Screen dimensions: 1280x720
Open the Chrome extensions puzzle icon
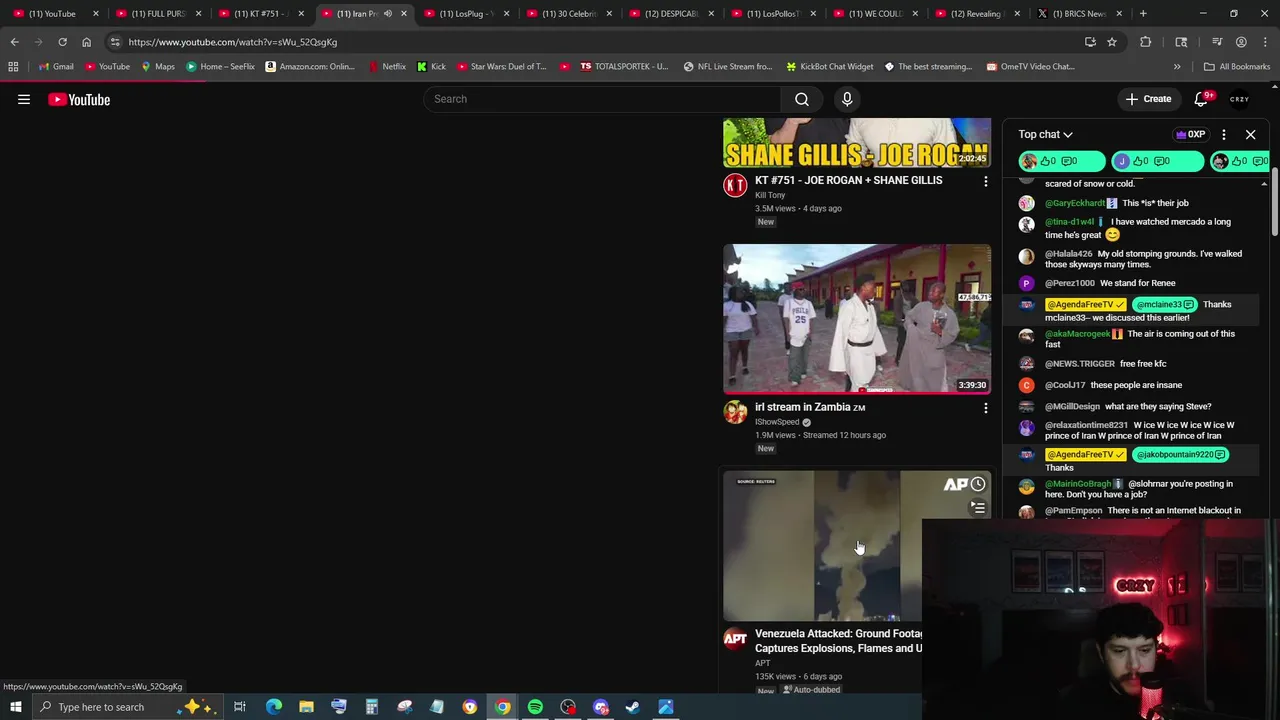click(1145, 42)
